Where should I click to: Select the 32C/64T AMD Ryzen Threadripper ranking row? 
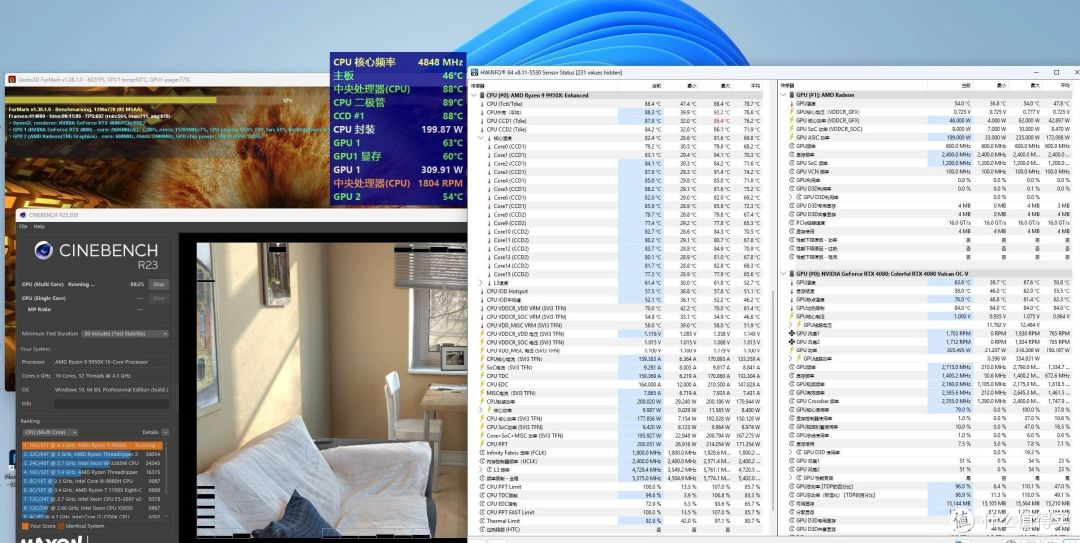point(92,454)
